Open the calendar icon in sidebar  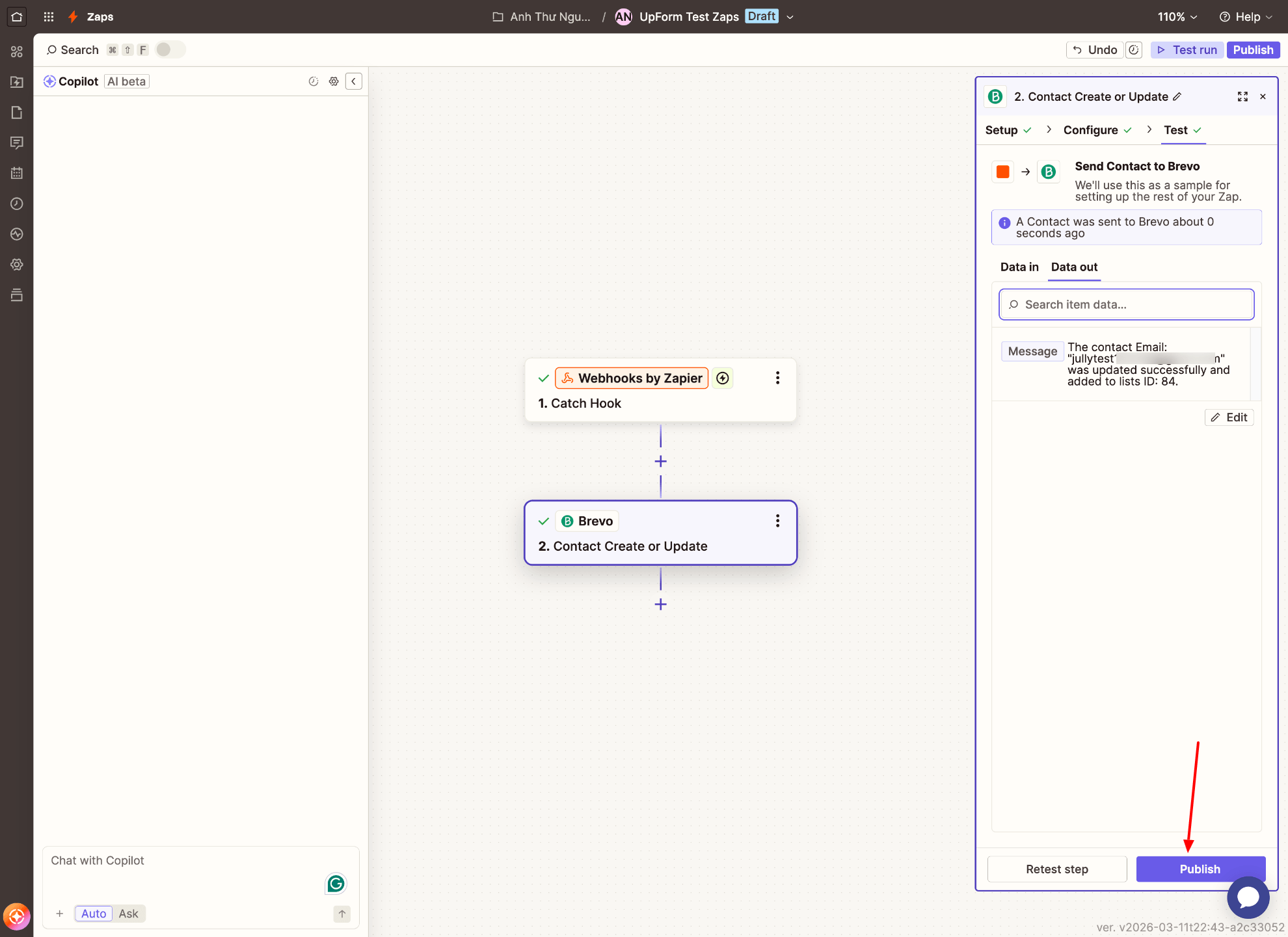(x=17, y=173)
